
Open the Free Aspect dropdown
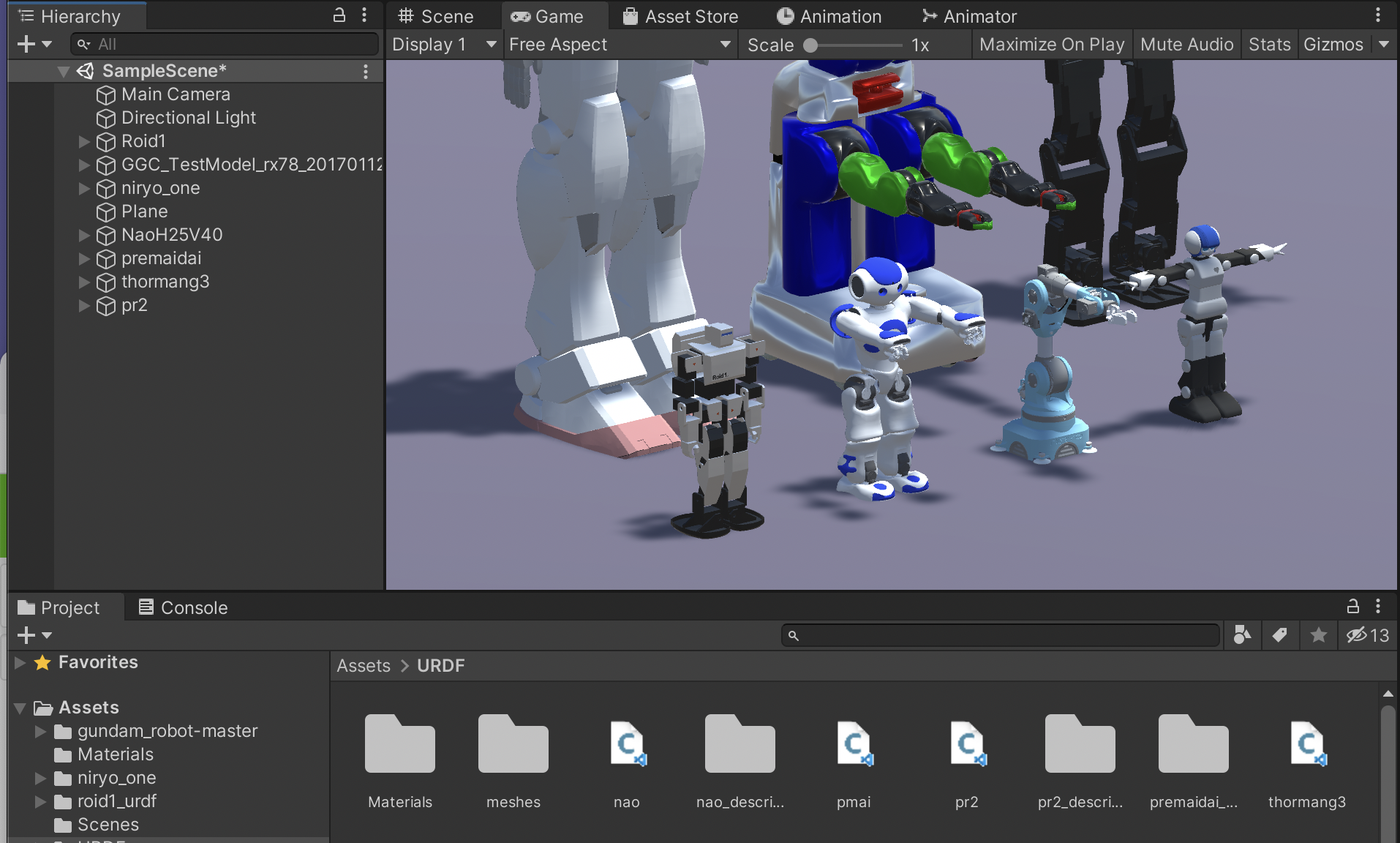618,44
